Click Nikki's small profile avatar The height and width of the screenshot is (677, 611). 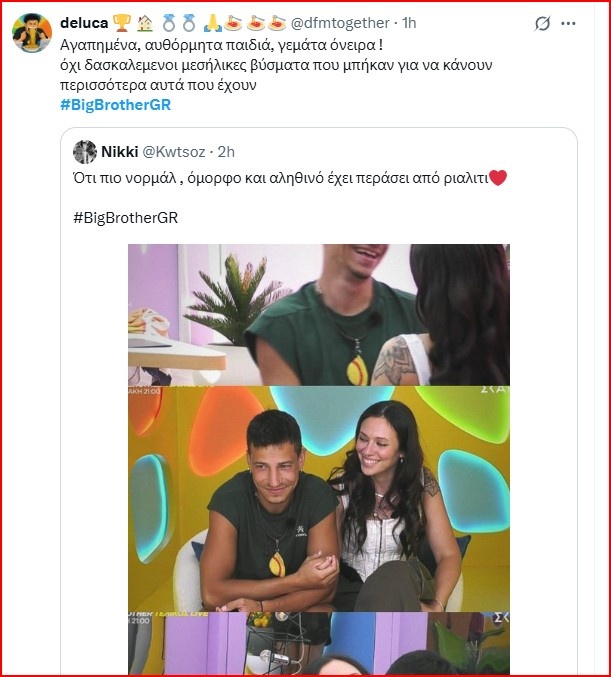(x=85, y=152)
